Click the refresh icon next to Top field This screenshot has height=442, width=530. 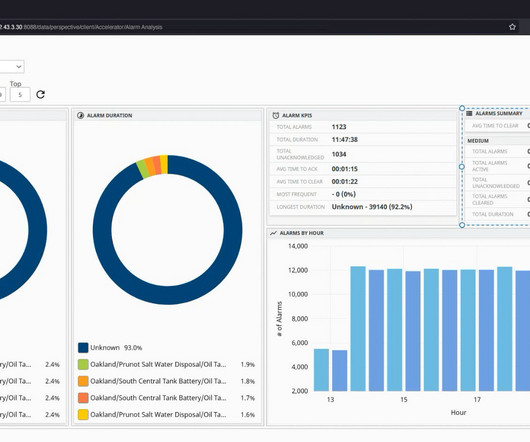pos(41,95)
